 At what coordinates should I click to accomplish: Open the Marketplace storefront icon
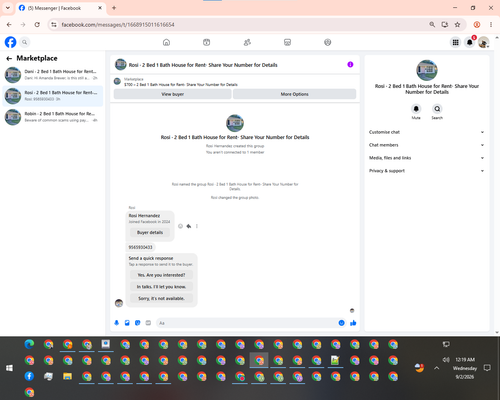[x=287, y=42]
